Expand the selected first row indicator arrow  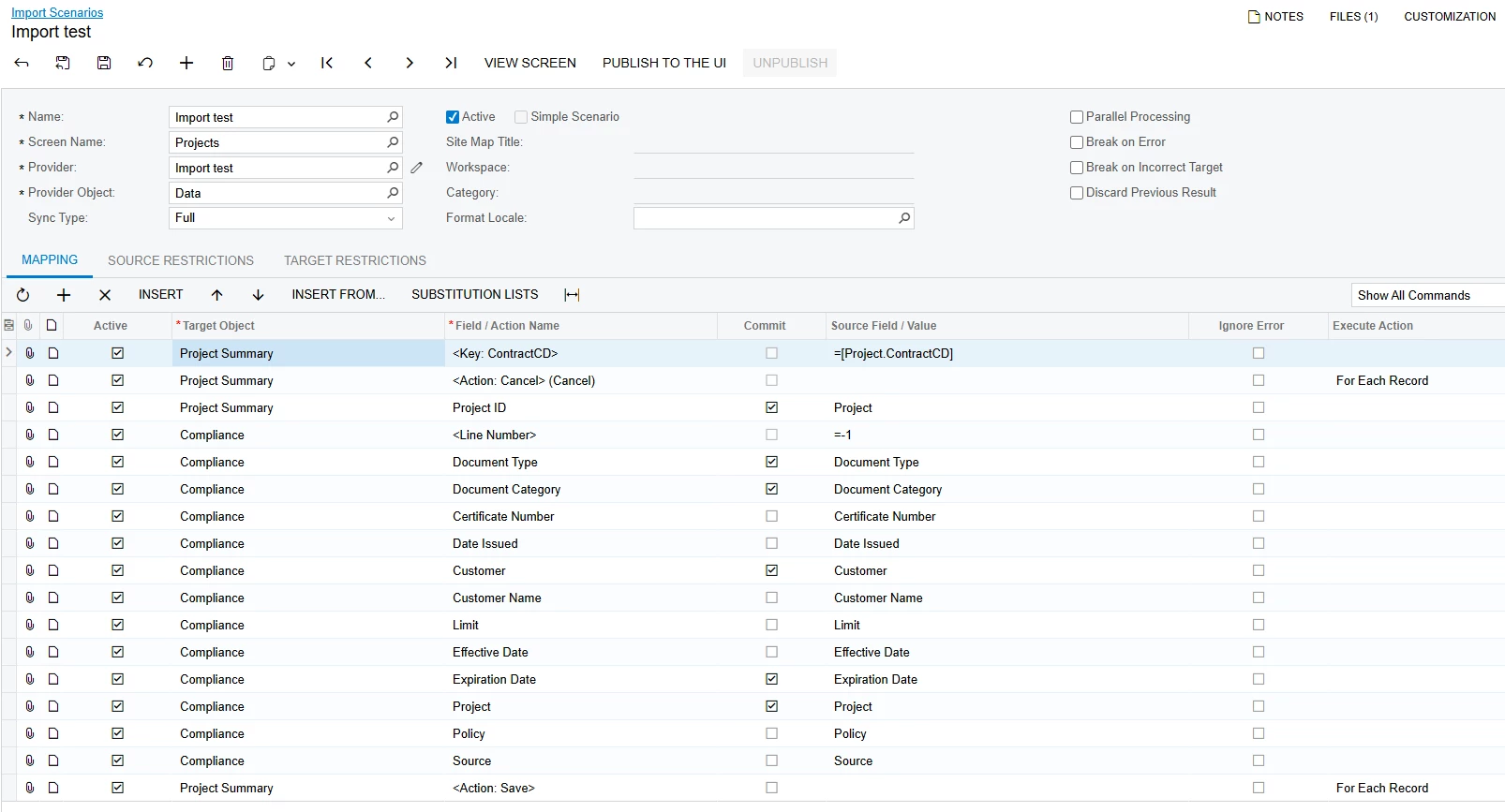tap(8, 353)
